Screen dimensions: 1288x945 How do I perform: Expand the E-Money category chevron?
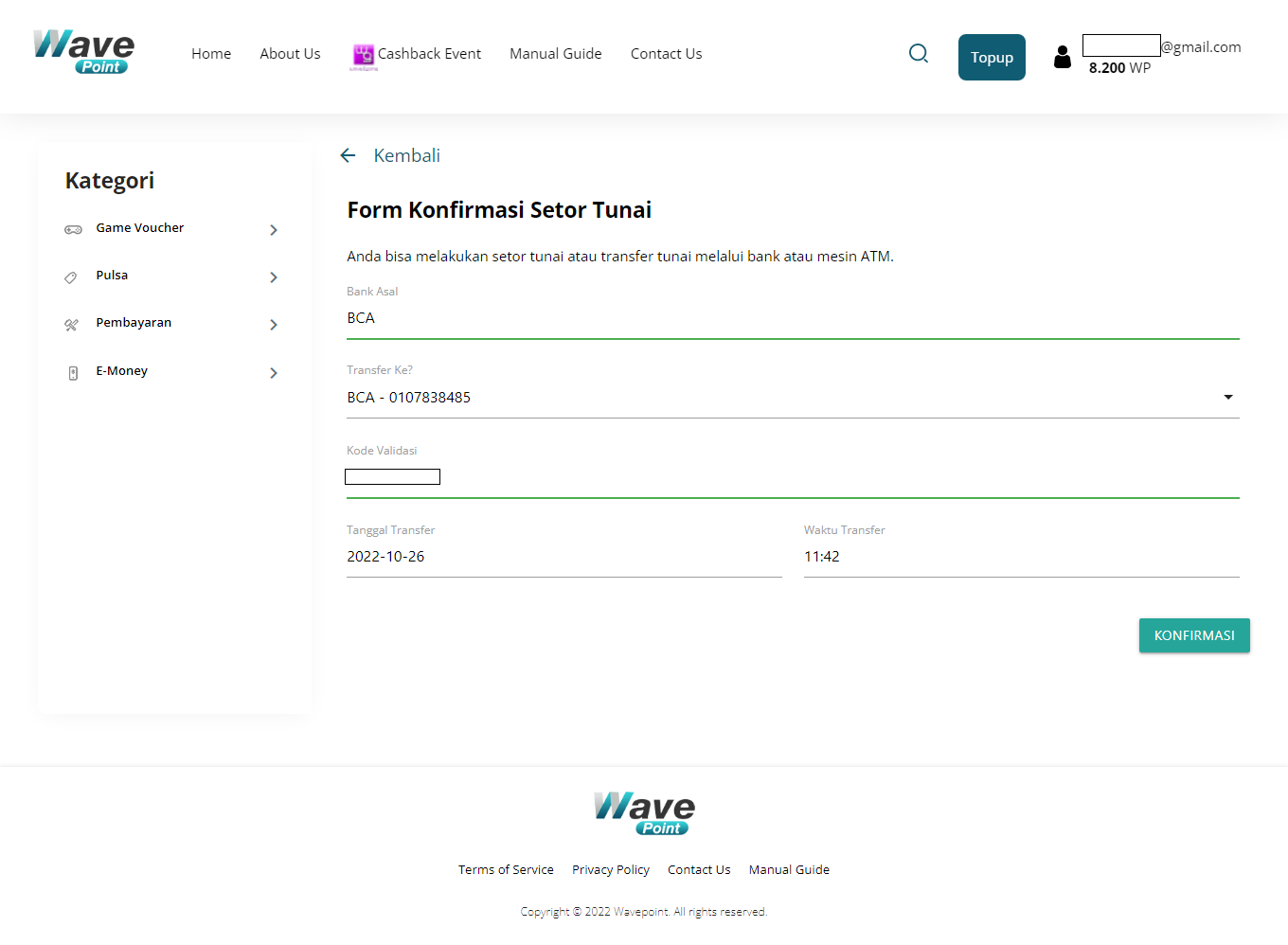click(x=274, y=373)
